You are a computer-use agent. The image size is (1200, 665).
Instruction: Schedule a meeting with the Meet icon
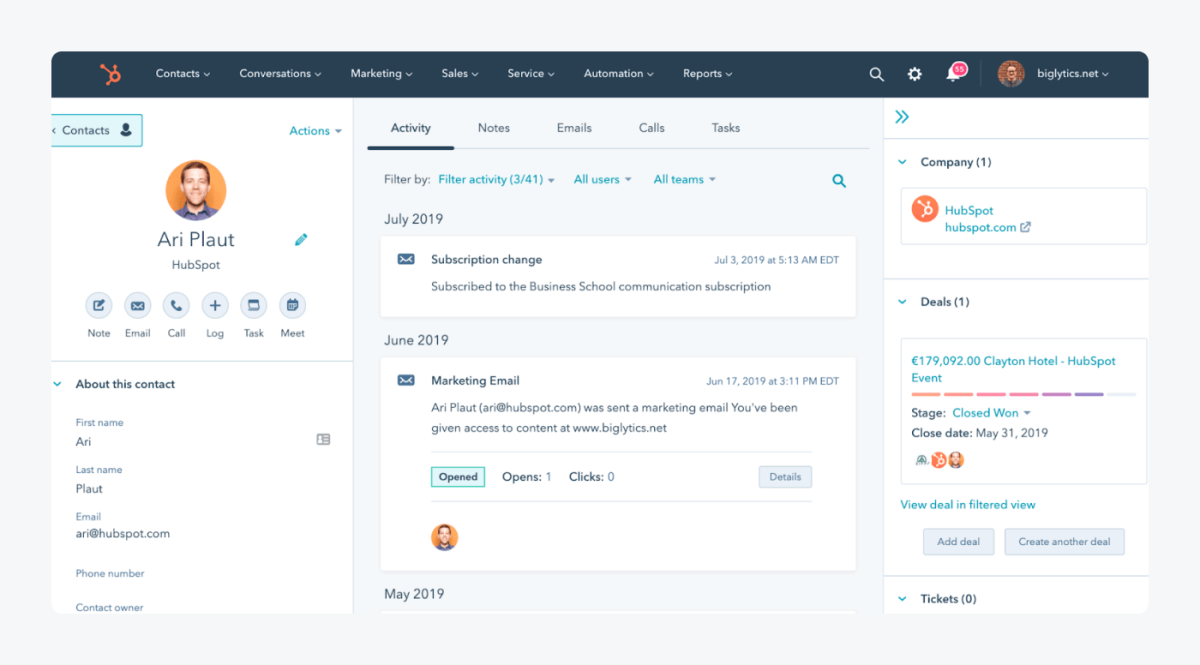coord(292,307)
